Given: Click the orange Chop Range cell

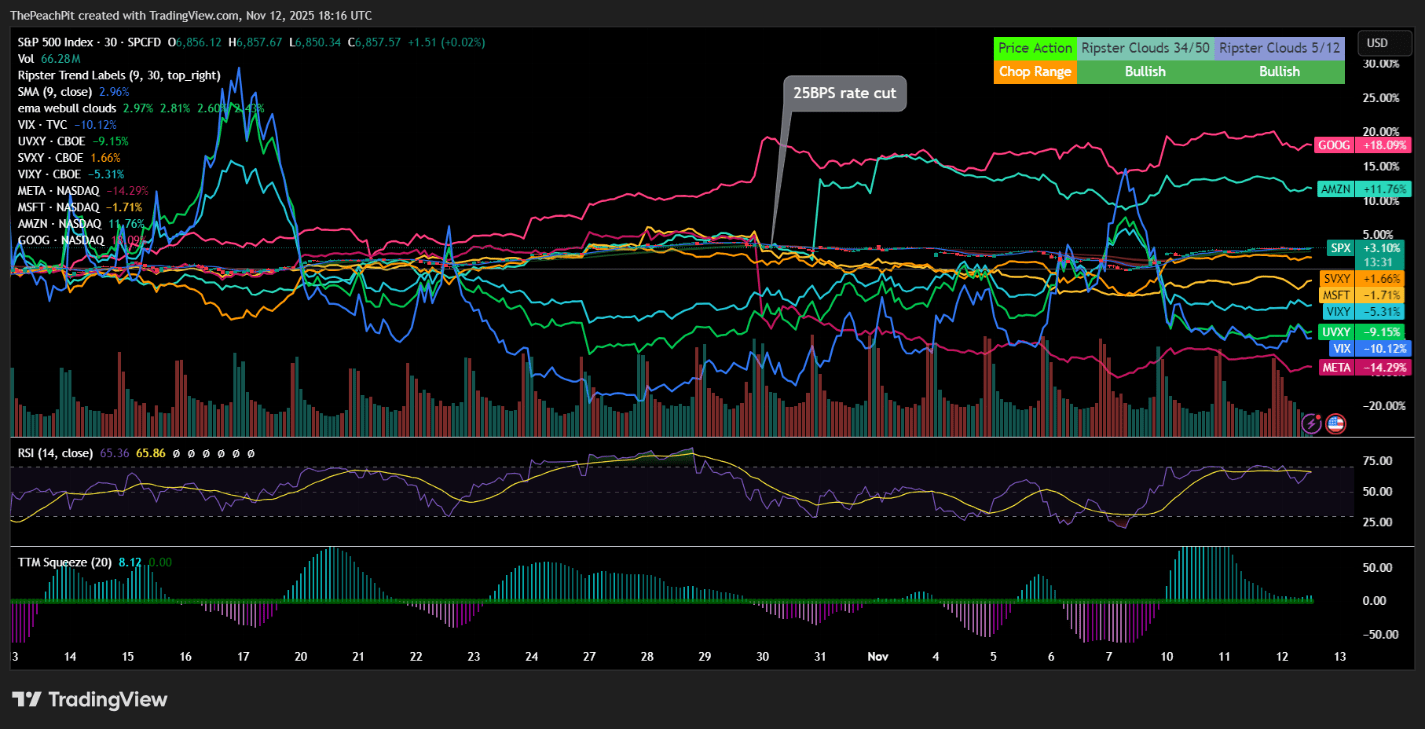Looking at the screenshot, I should pyautogui.click(x=1035, y=71).
